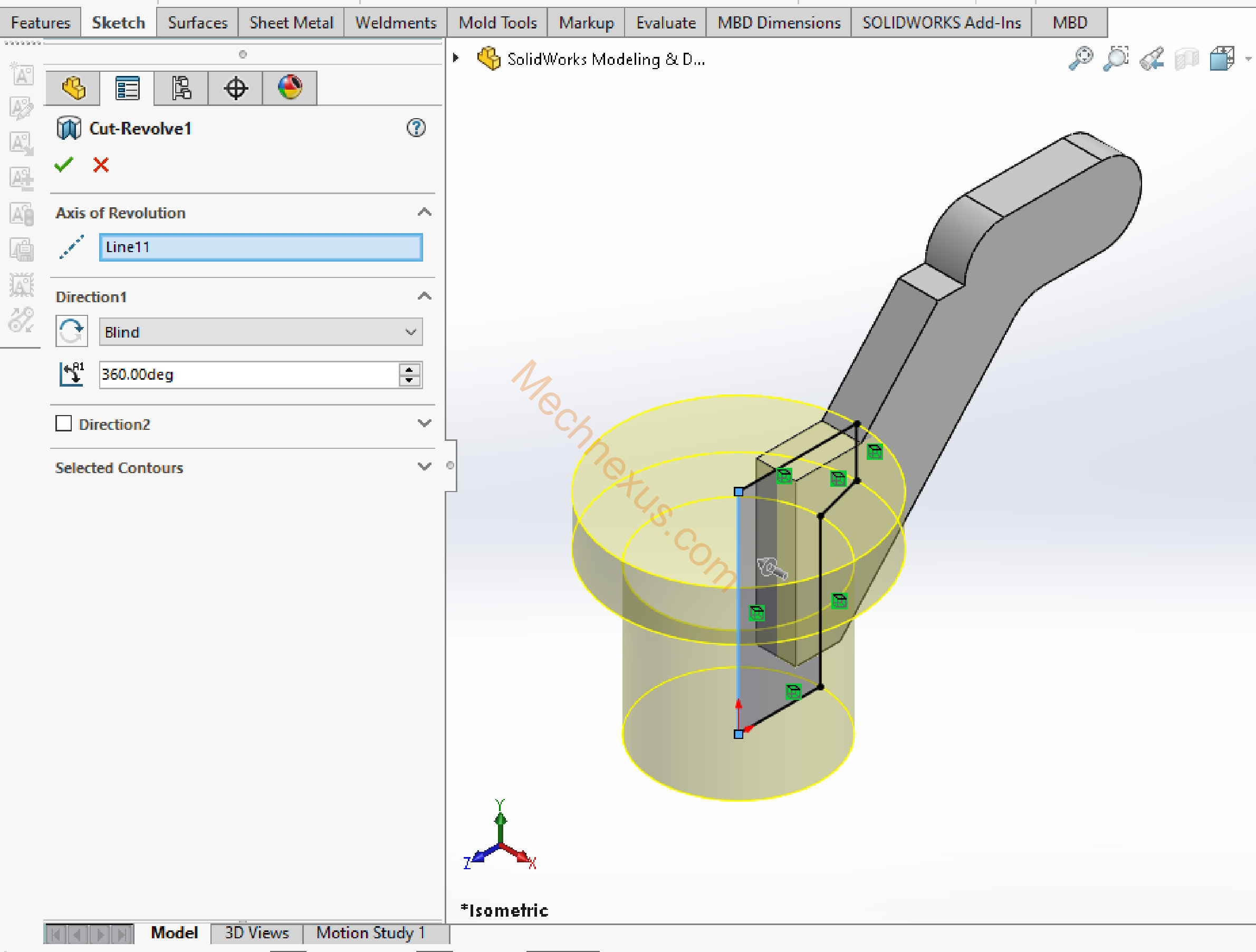The width and height of the screenshot is (1256, 952).
Task: Accept the cut with green checkmark
Action: [64, 165]
